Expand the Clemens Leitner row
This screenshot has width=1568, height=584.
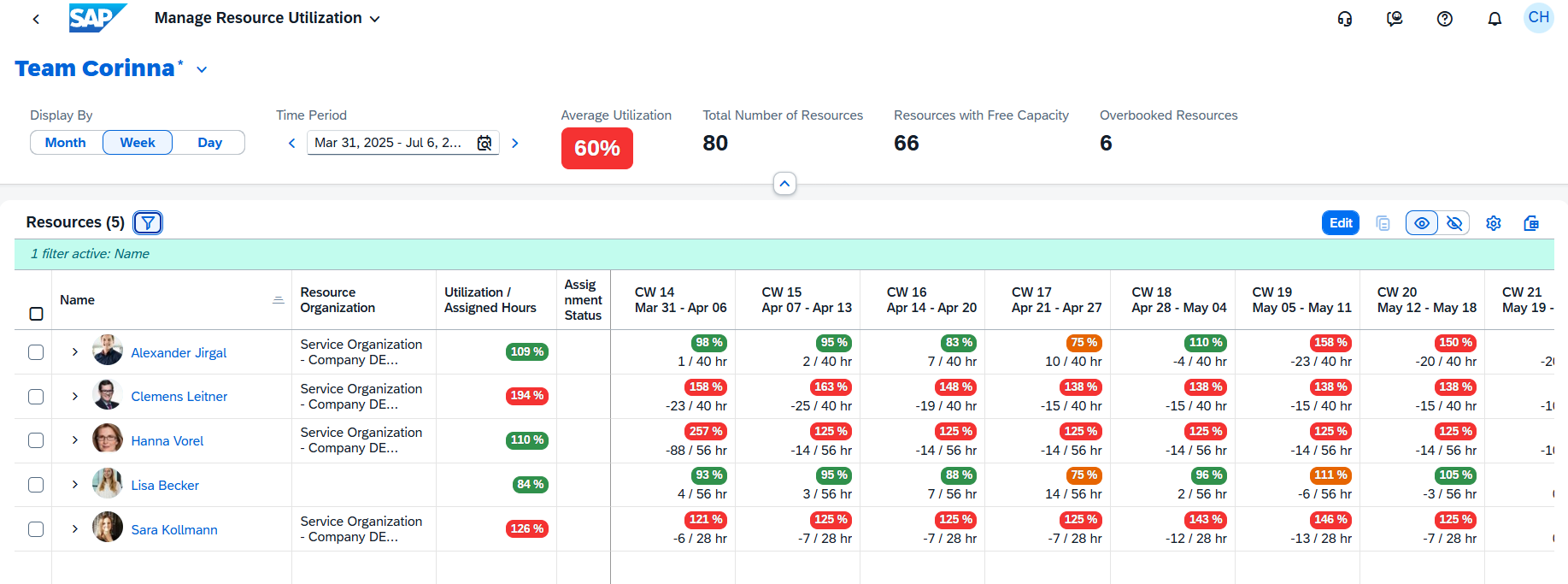[75, 397]
